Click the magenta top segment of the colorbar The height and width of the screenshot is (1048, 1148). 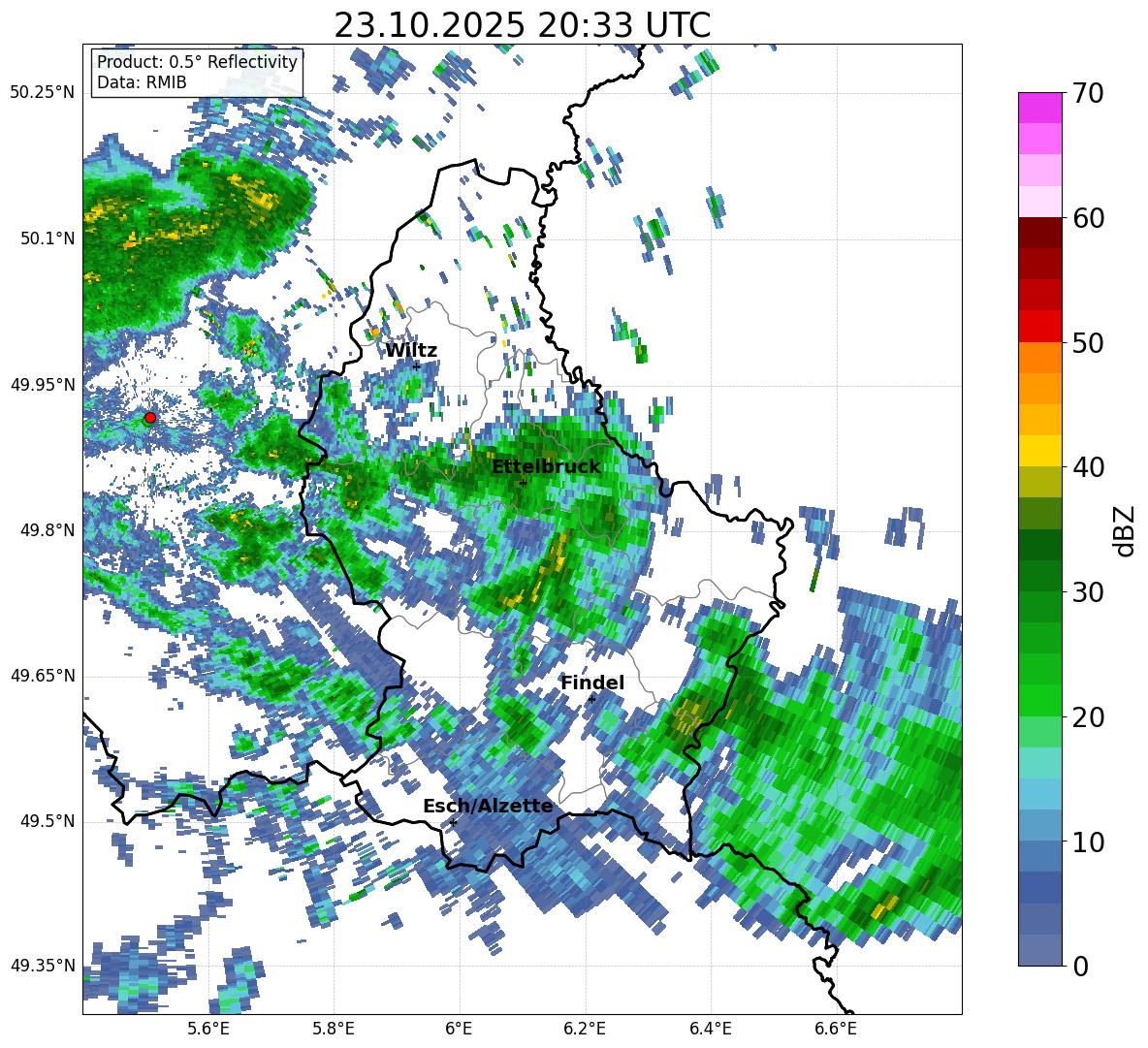1039,108
